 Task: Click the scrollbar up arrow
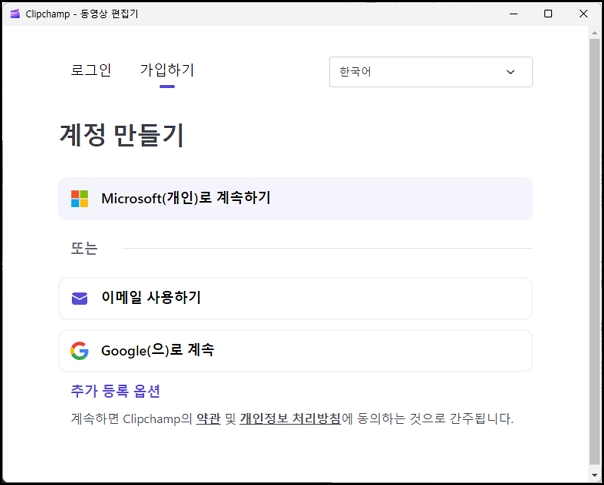pos(595,33)
